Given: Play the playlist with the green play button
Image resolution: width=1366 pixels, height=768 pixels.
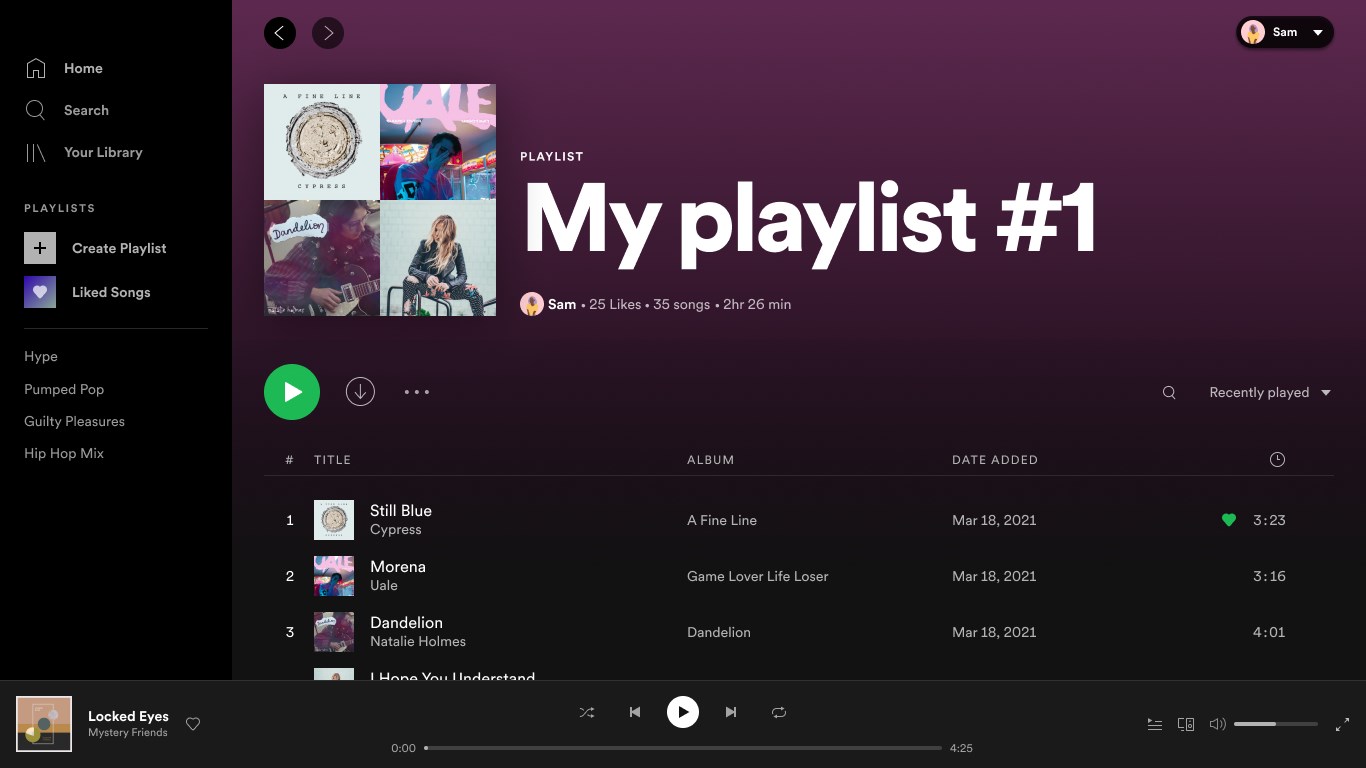Looking at the screenshot, I should click(x=291, y=391).
